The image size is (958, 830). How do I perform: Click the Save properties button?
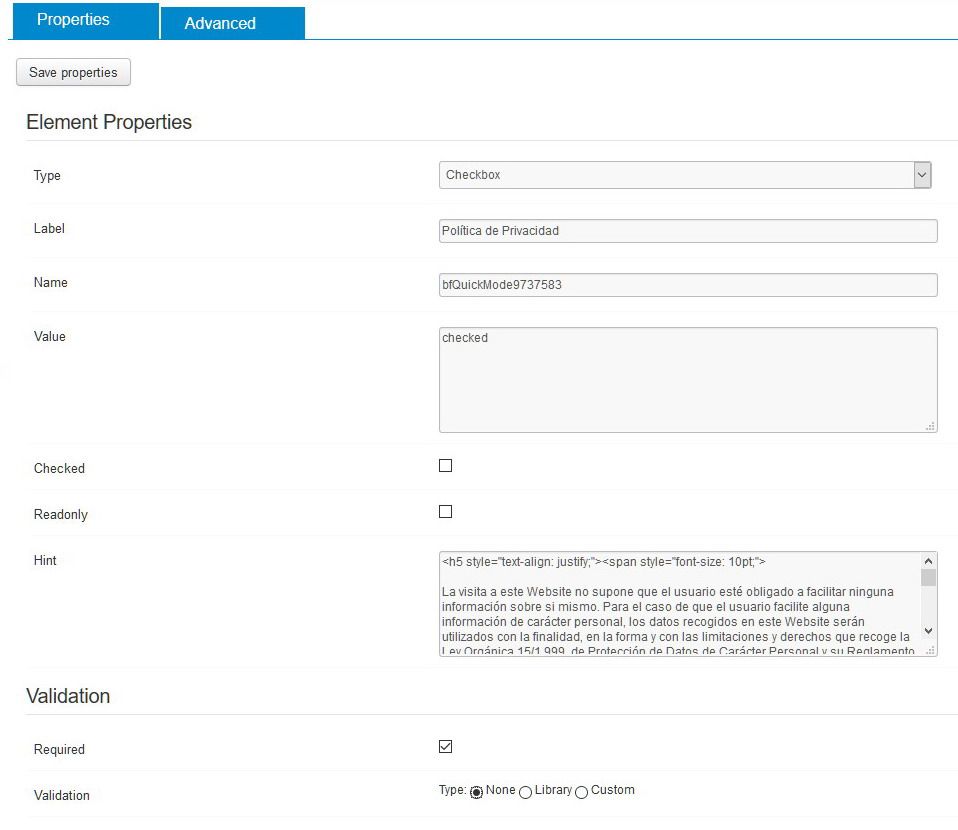click(73, 72)
